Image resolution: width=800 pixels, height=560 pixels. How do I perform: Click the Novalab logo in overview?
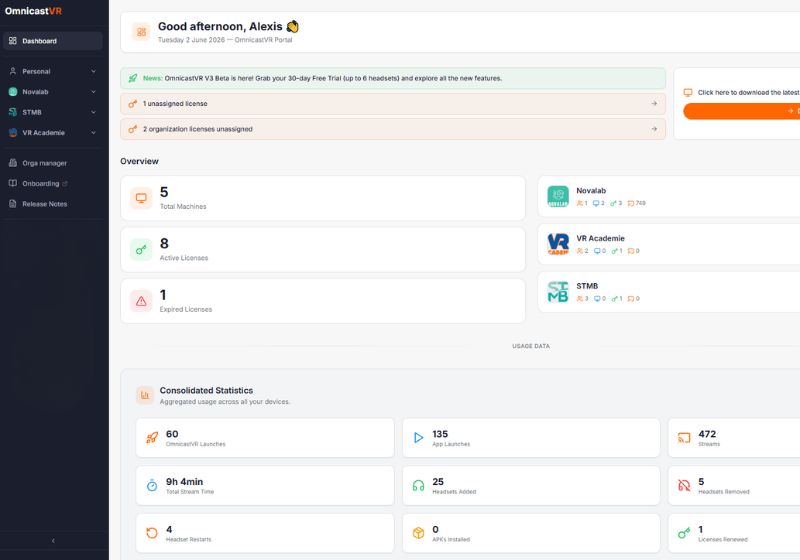click(558, 196)
